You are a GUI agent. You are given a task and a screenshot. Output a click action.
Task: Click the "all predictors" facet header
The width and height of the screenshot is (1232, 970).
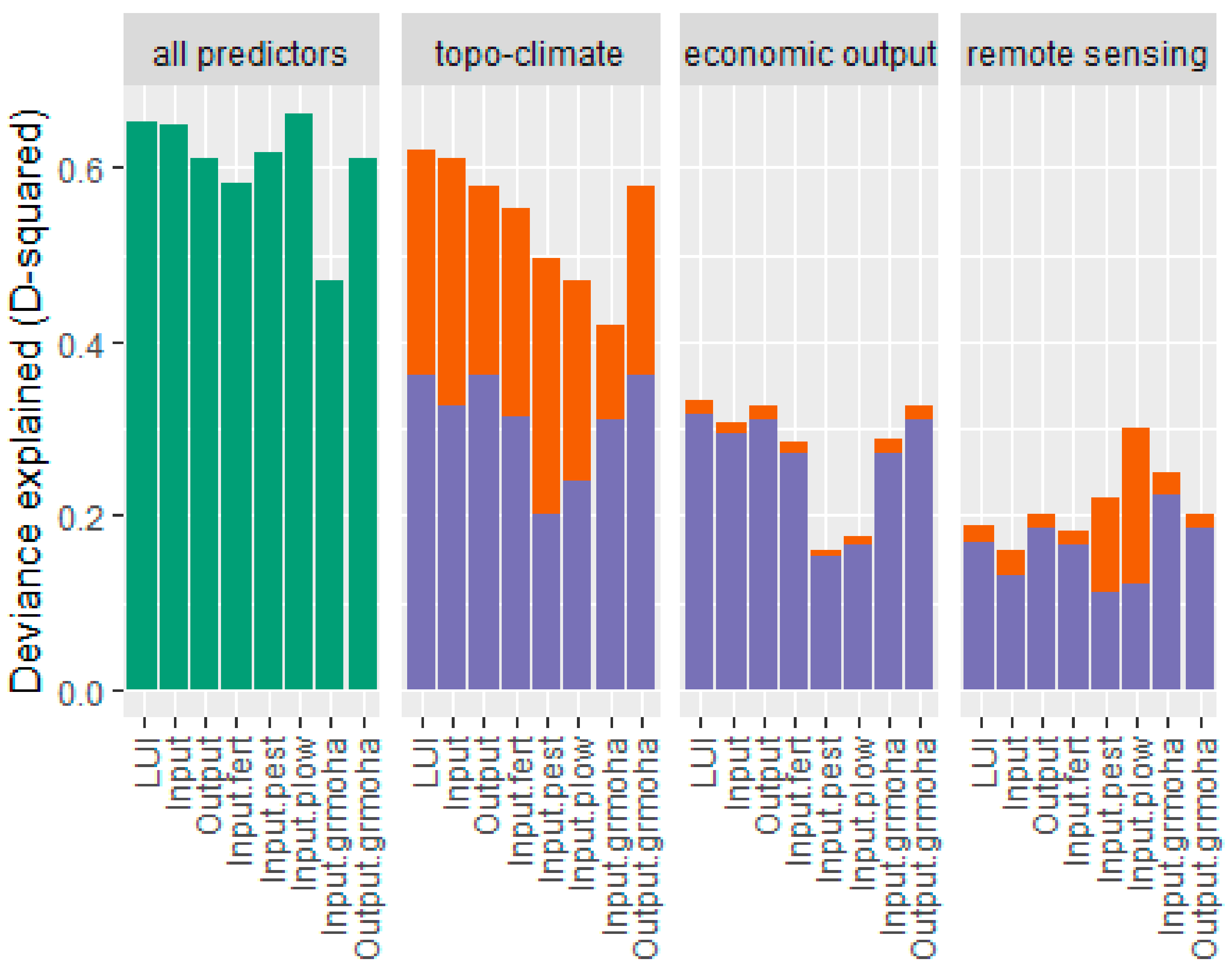click(x=250, y=55)
